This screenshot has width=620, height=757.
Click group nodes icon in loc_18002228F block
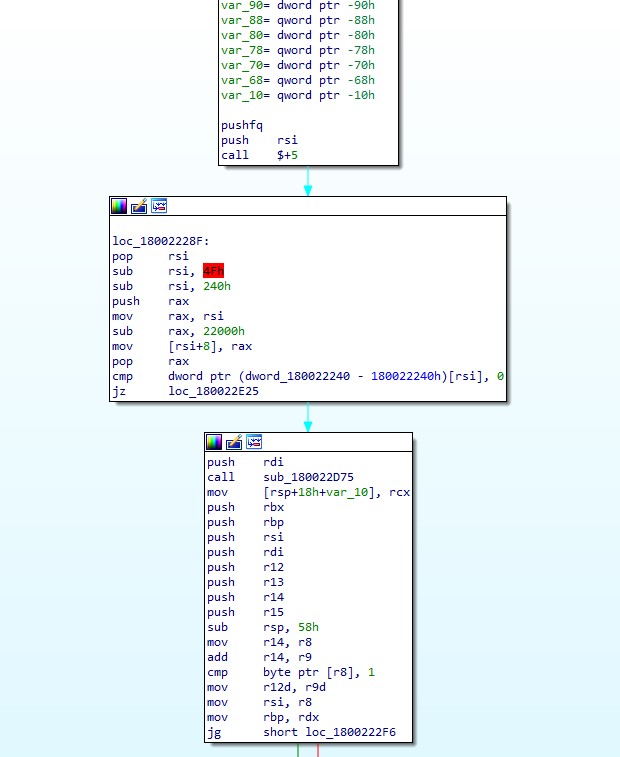tap(159, 206)
